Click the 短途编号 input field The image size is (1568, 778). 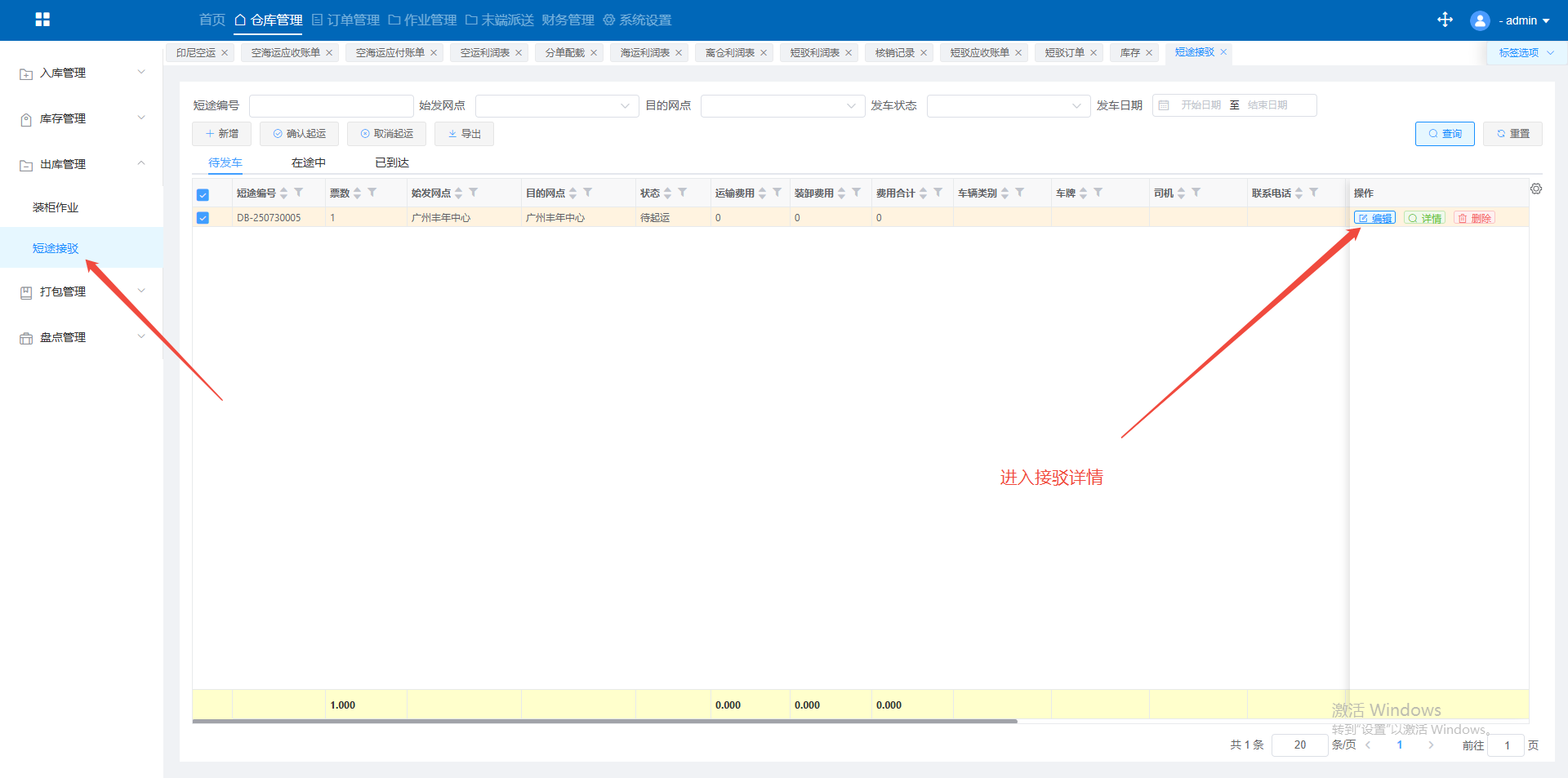[x=331, y=106]
